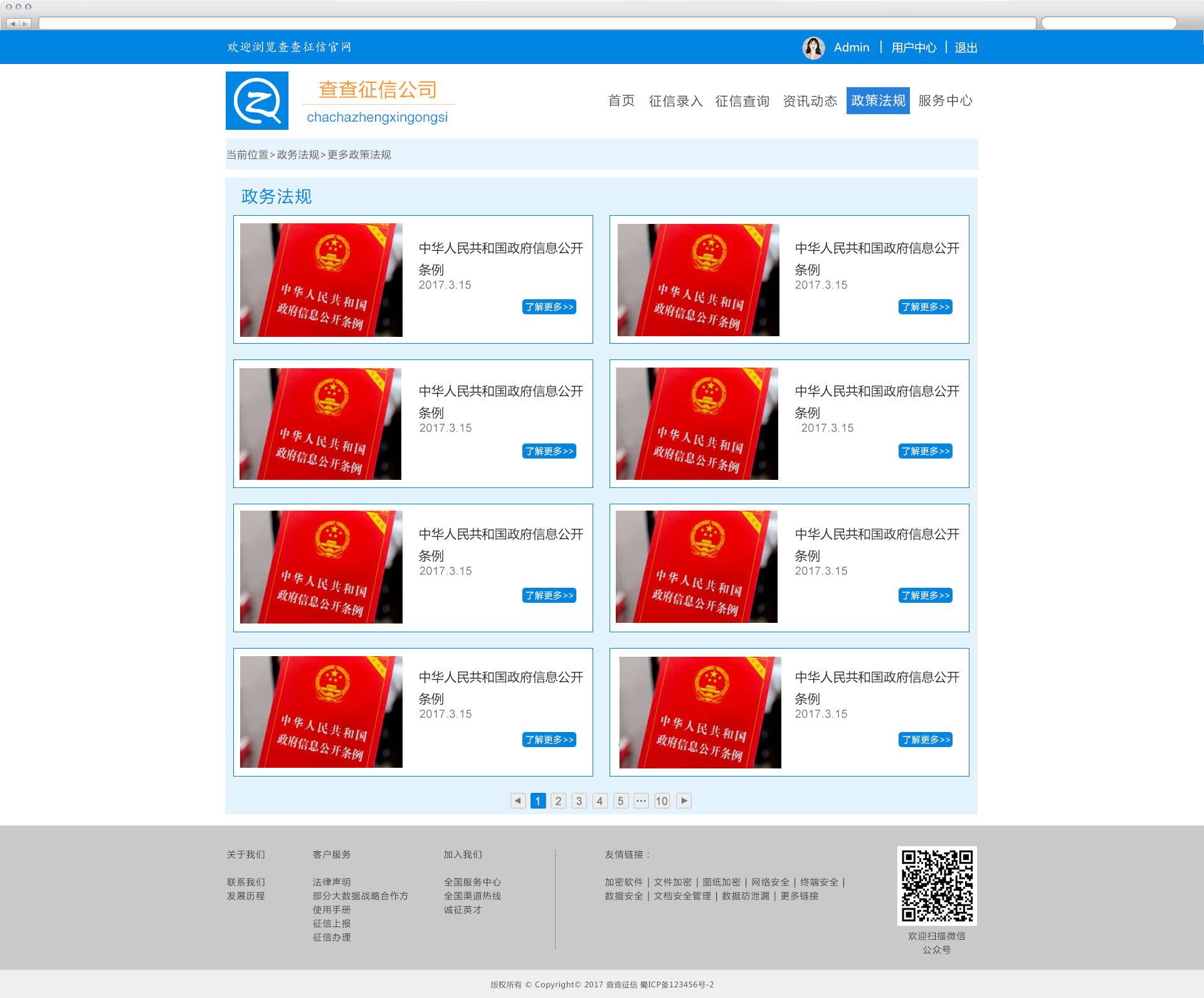Open 法律声明 footer link
Screen dimensions: 1204x998
[x=332, y=882]
